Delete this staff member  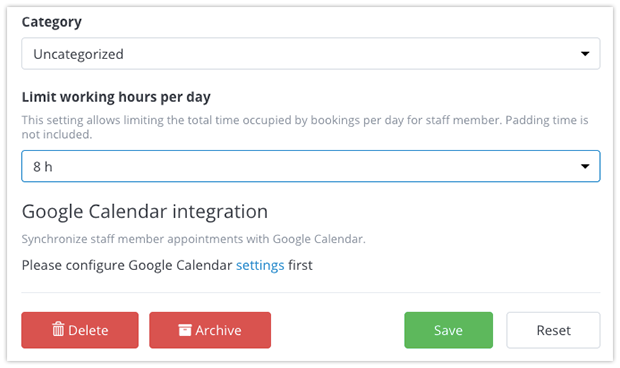pyautogui.click(x=80, y=330)
